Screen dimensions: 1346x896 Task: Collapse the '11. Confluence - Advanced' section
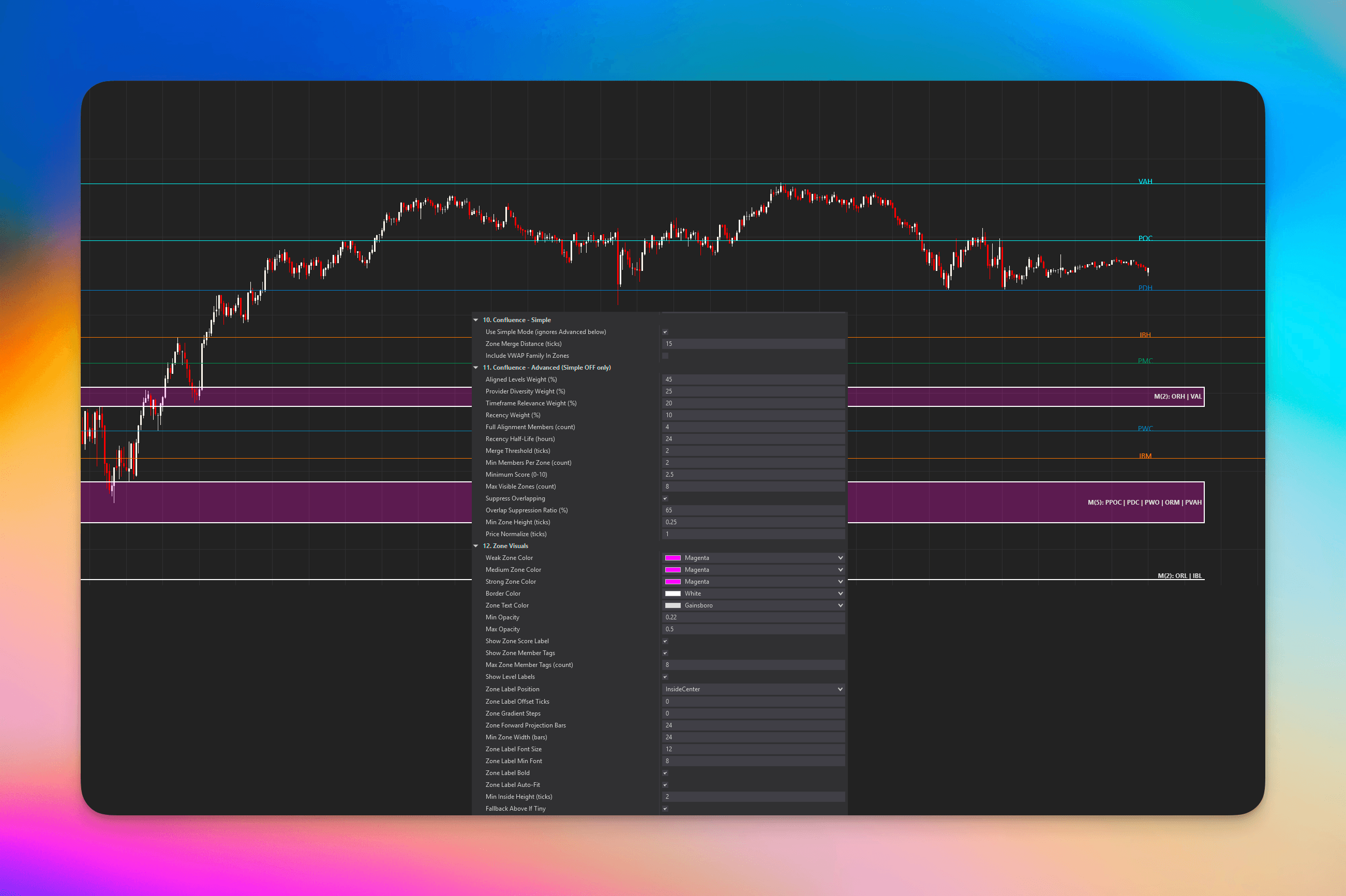(x=476, y=368)
